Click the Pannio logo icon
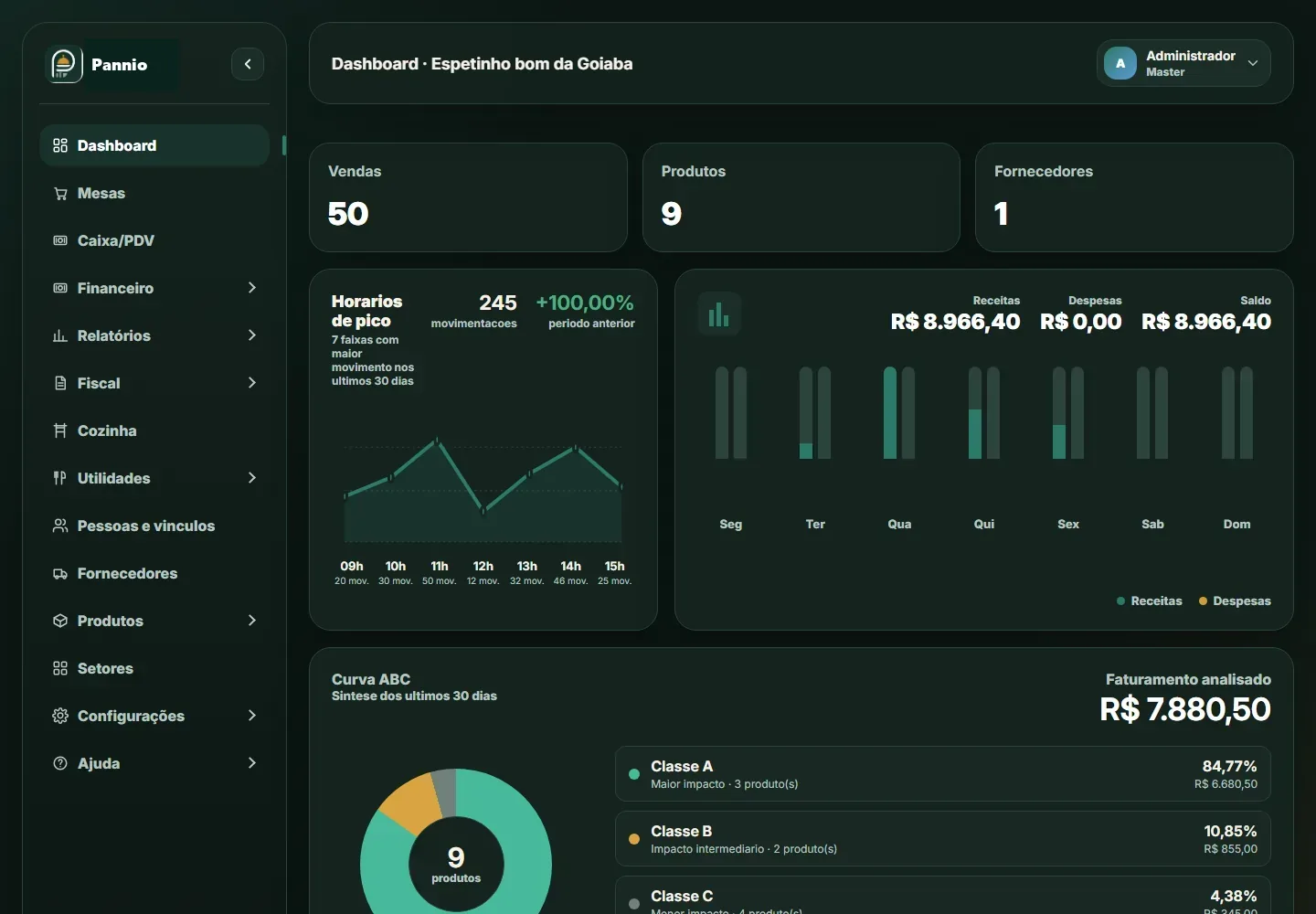1316x914 pixels. (64, 64)
